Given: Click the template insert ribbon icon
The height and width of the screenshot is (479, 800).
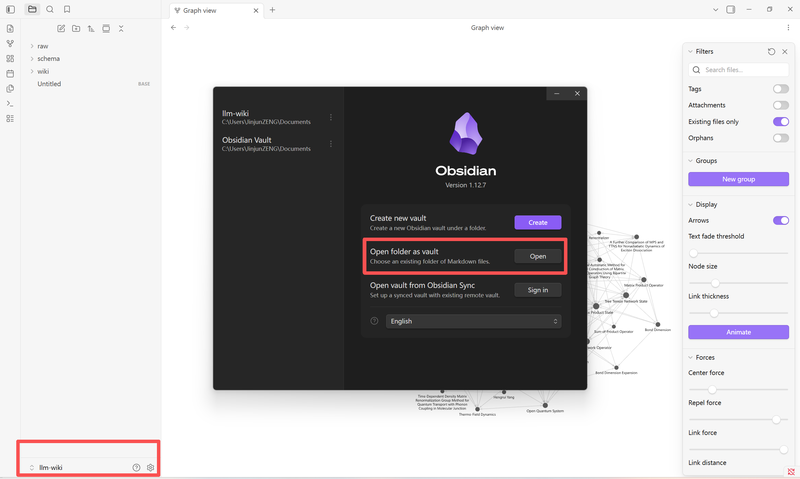Looking at the screenshot, I should 10,88.
